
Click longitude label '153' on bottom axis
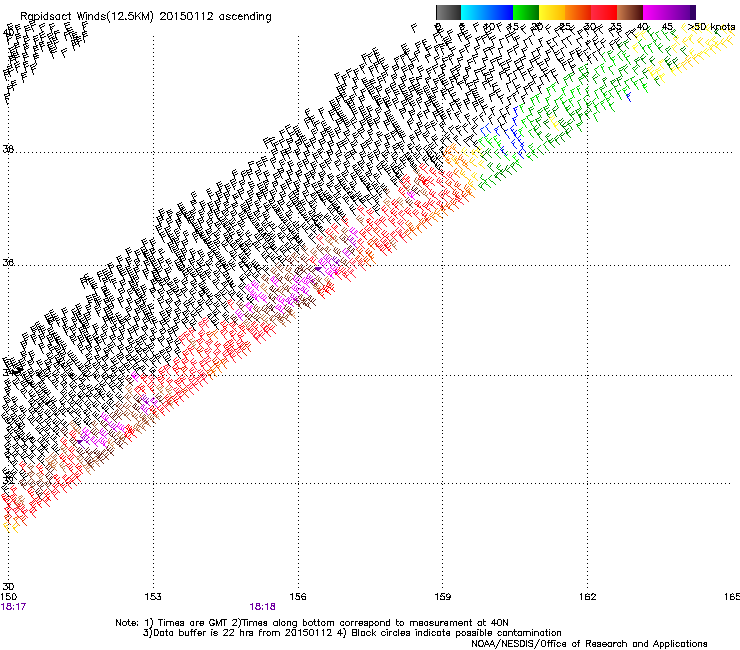click(153, 597)
